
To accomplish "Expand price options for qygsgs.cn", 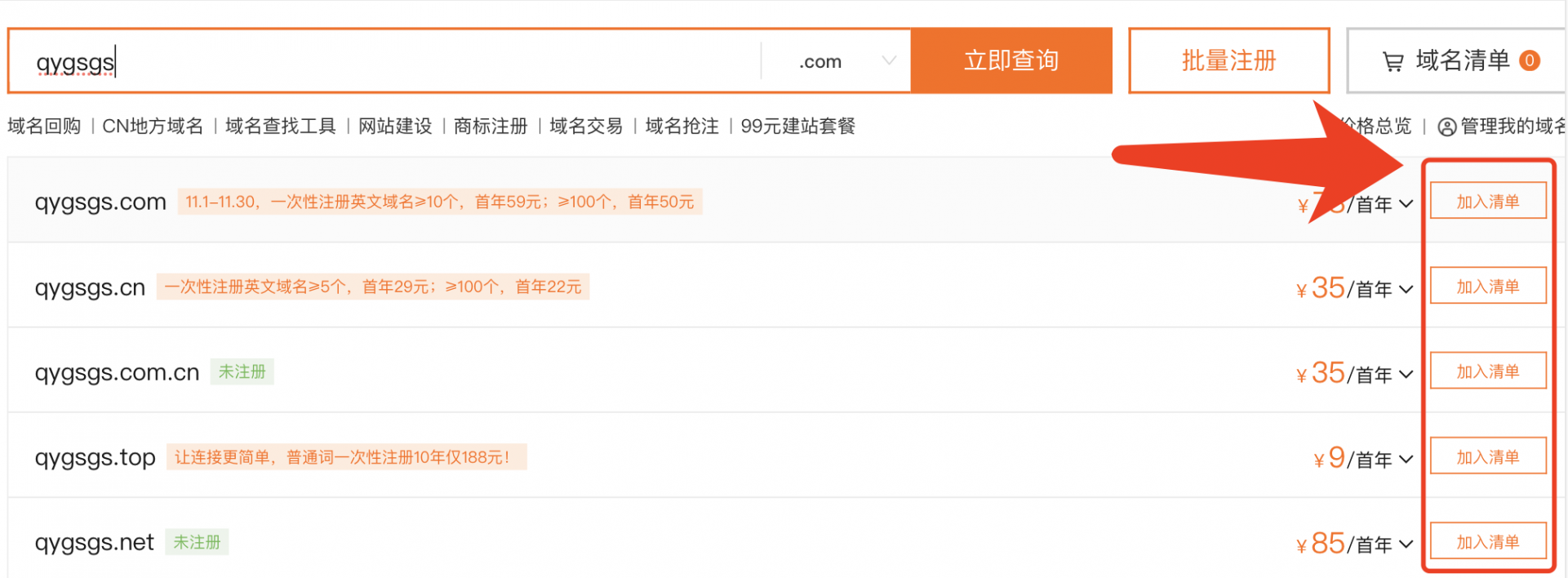I will coord(1406,289).
